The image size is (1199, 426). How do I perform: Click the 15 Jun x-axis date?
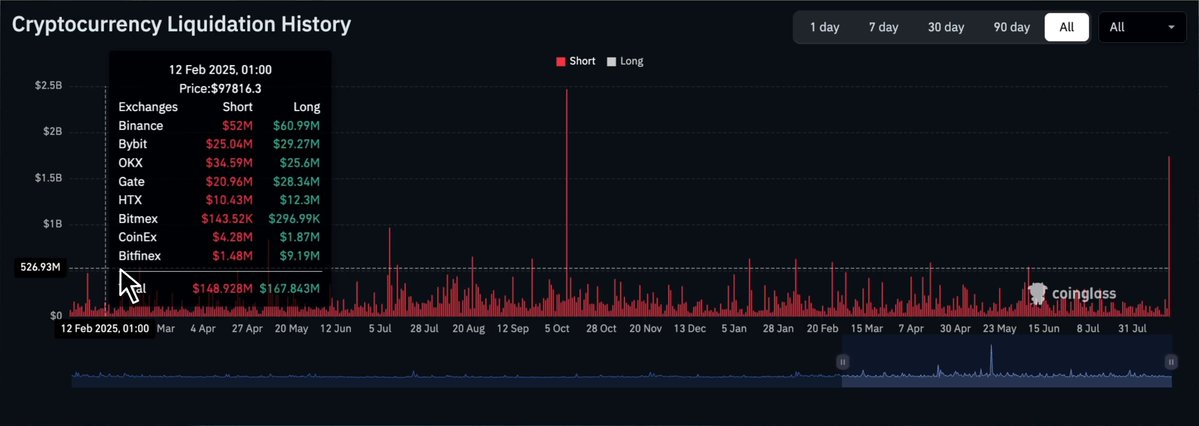[1044, 328]
